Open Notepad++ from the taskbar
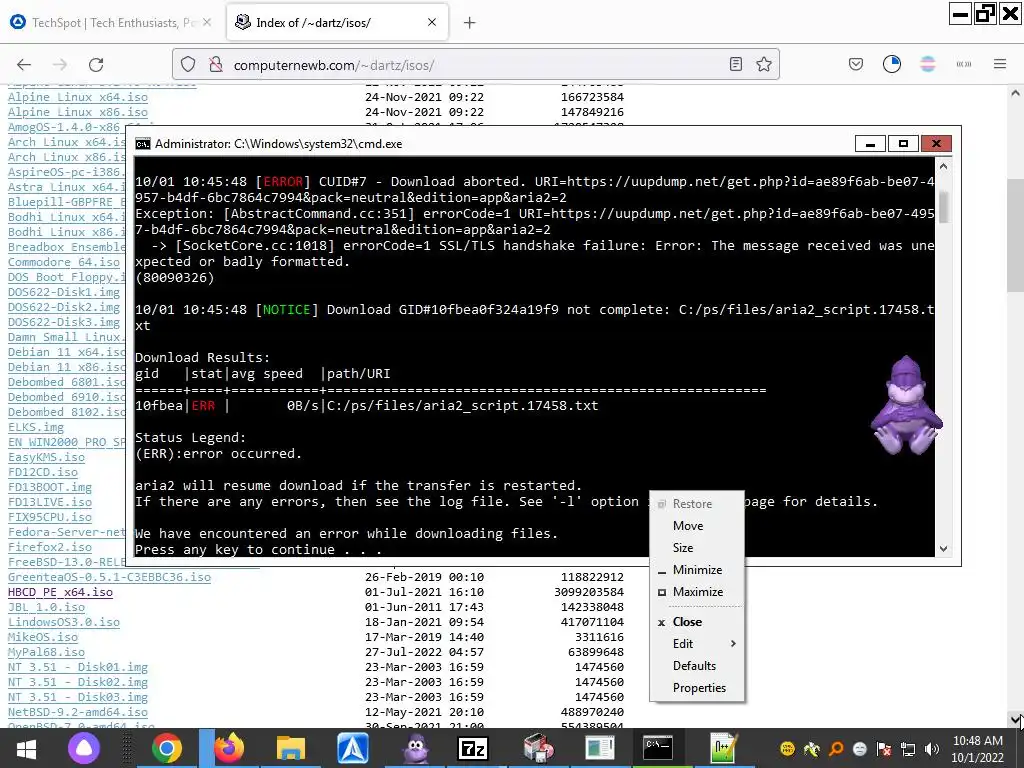The height and width of the screenshot is (768, 1024). pos(724,749)
